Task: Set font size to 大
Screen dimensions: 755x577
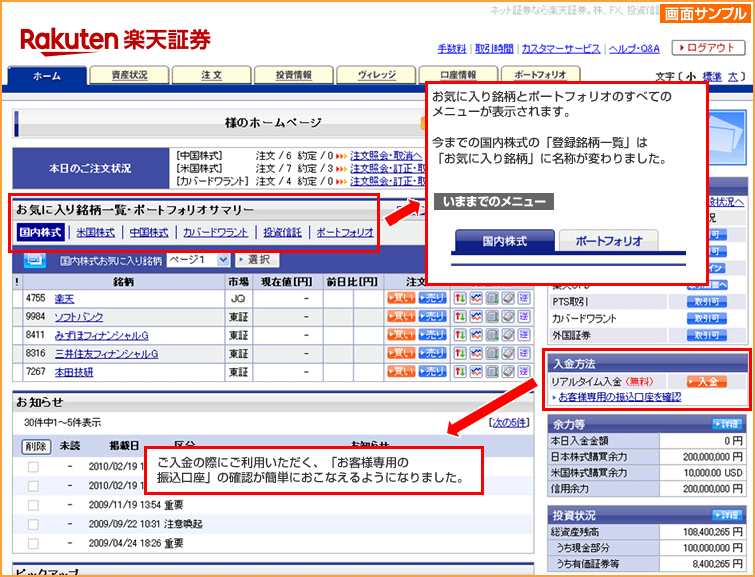Action: (733, 77)
